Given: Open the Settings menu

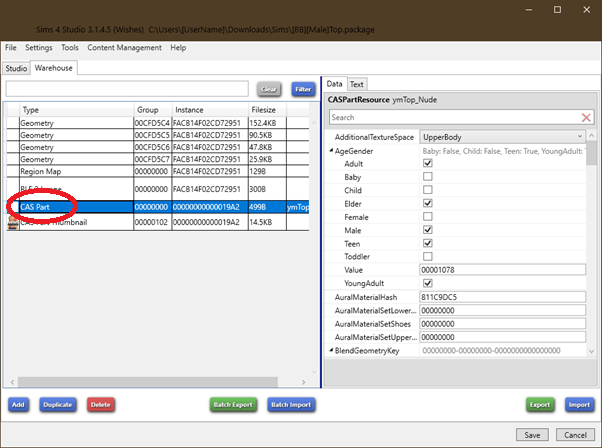Looking at the screenshot, I should click(x=39, y=48).
